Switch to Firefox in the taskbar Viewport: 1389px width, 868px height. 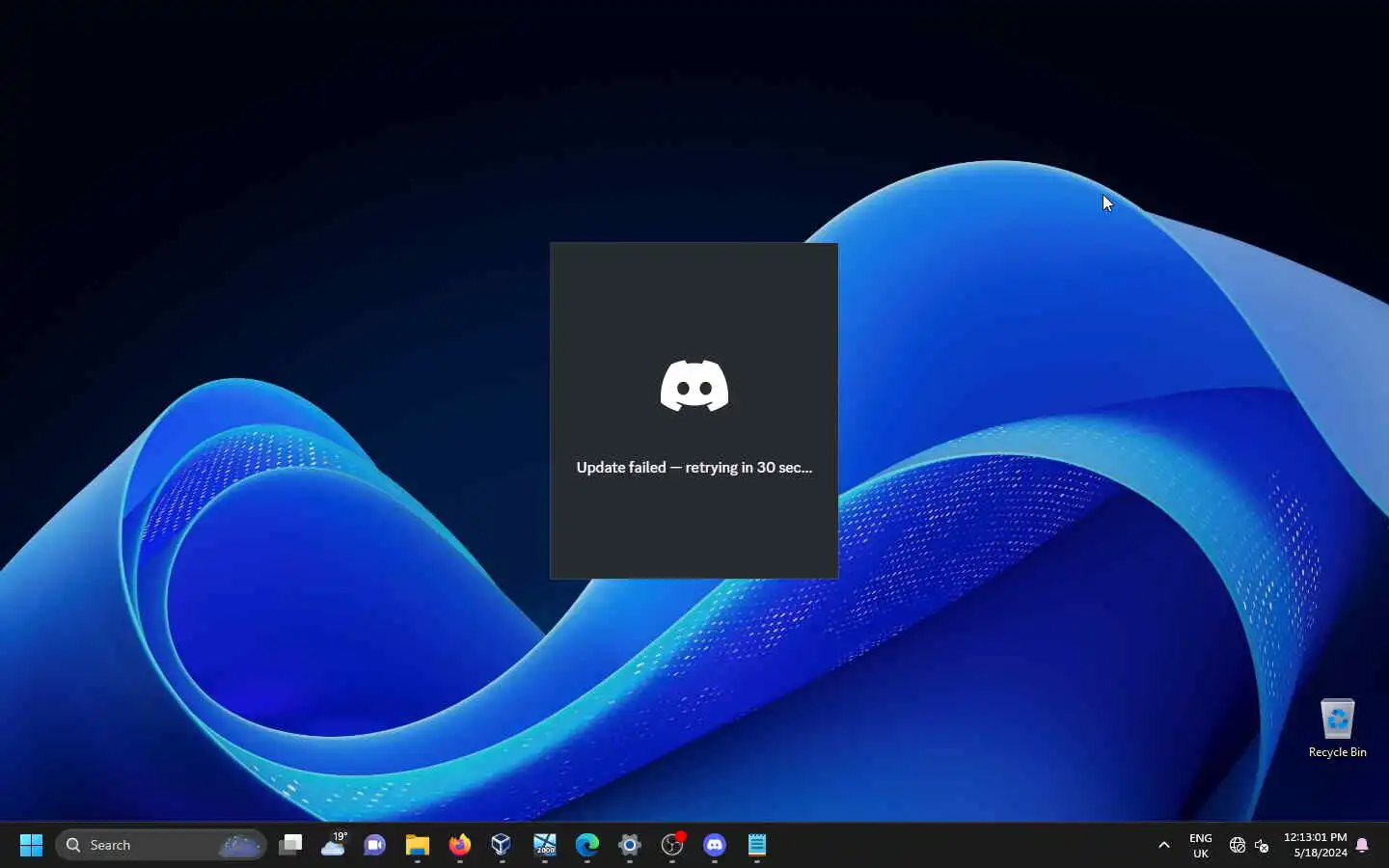[460, 845]
